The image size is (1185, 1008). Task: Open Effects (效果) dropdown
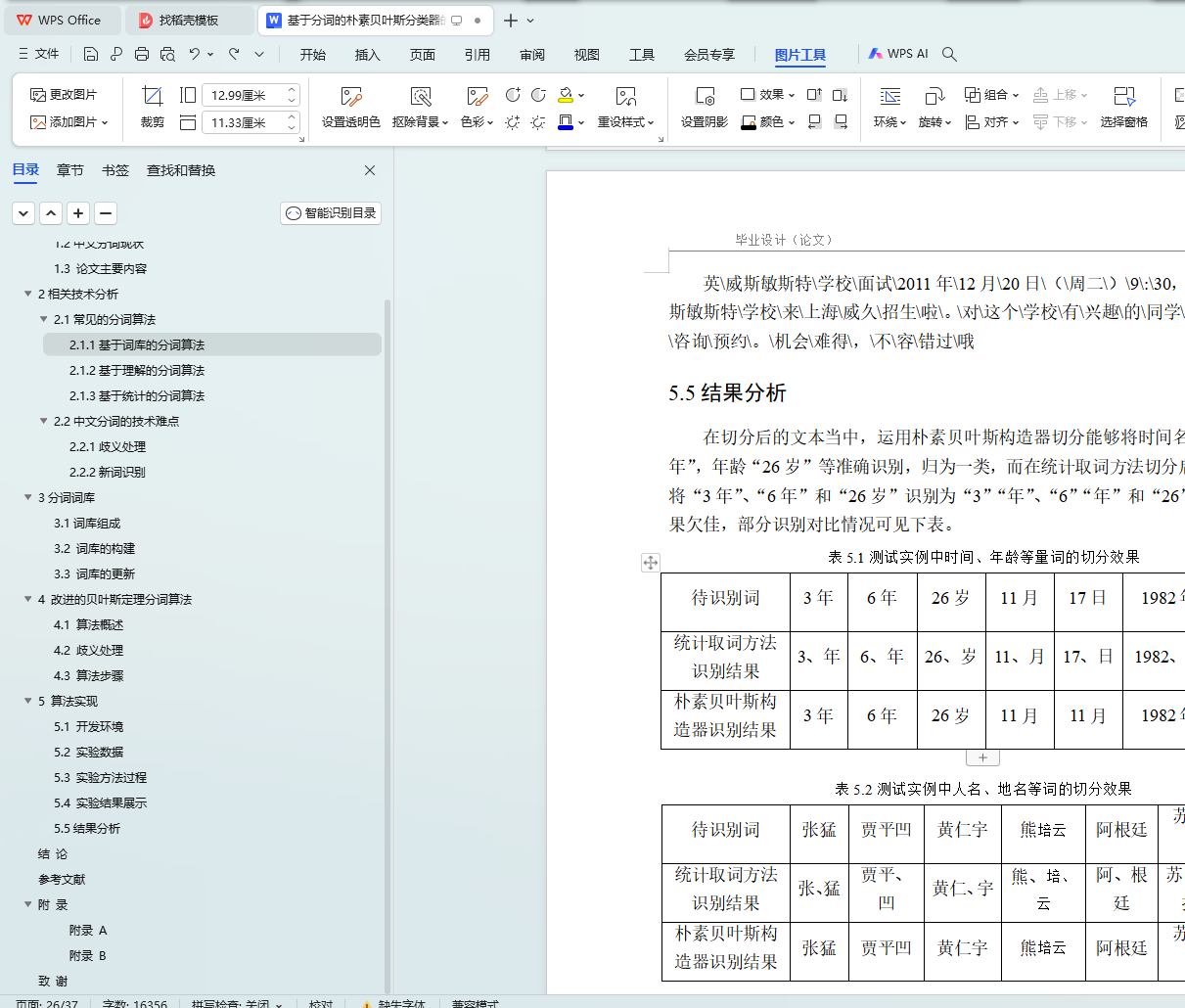pos(768,95)
